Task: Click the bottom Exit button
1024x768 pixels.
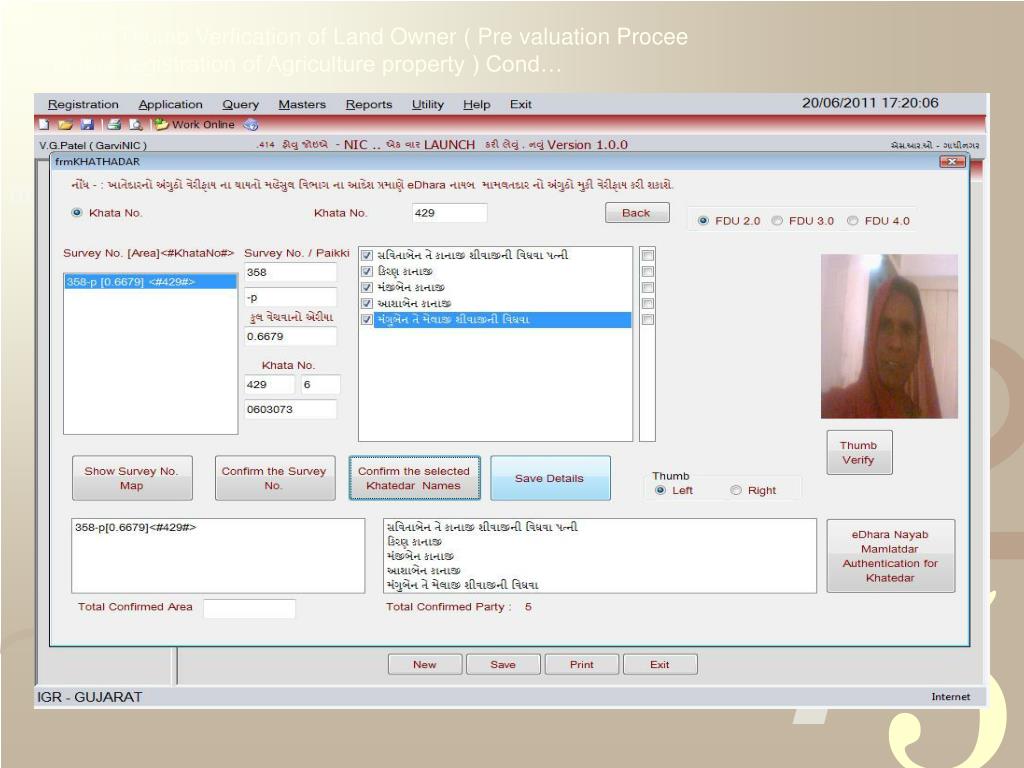Action: click(660, 664)
